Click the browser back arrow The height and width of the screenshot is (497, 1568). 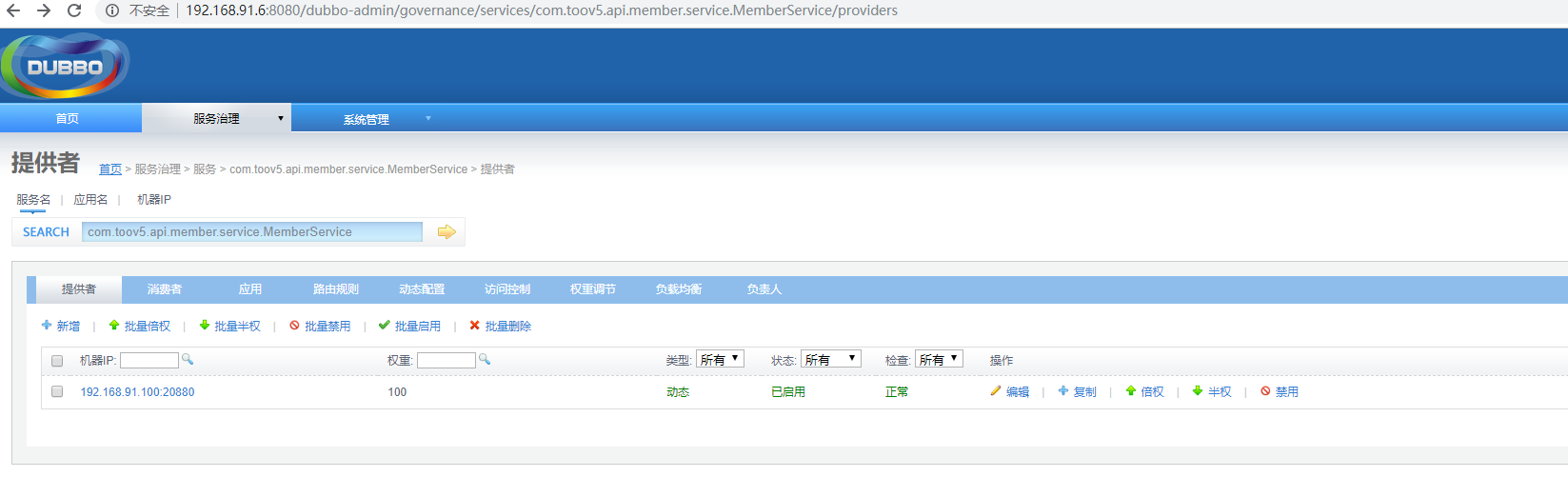[x=13, y=10]
